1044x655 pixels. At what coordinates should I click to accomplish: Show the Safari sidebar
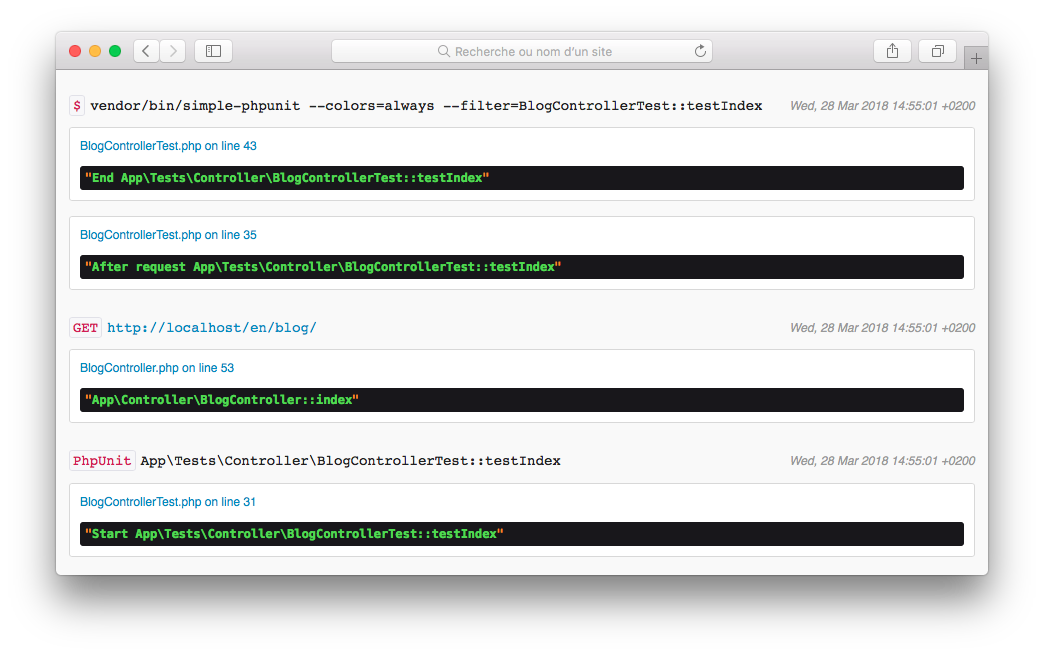point(213,51)
